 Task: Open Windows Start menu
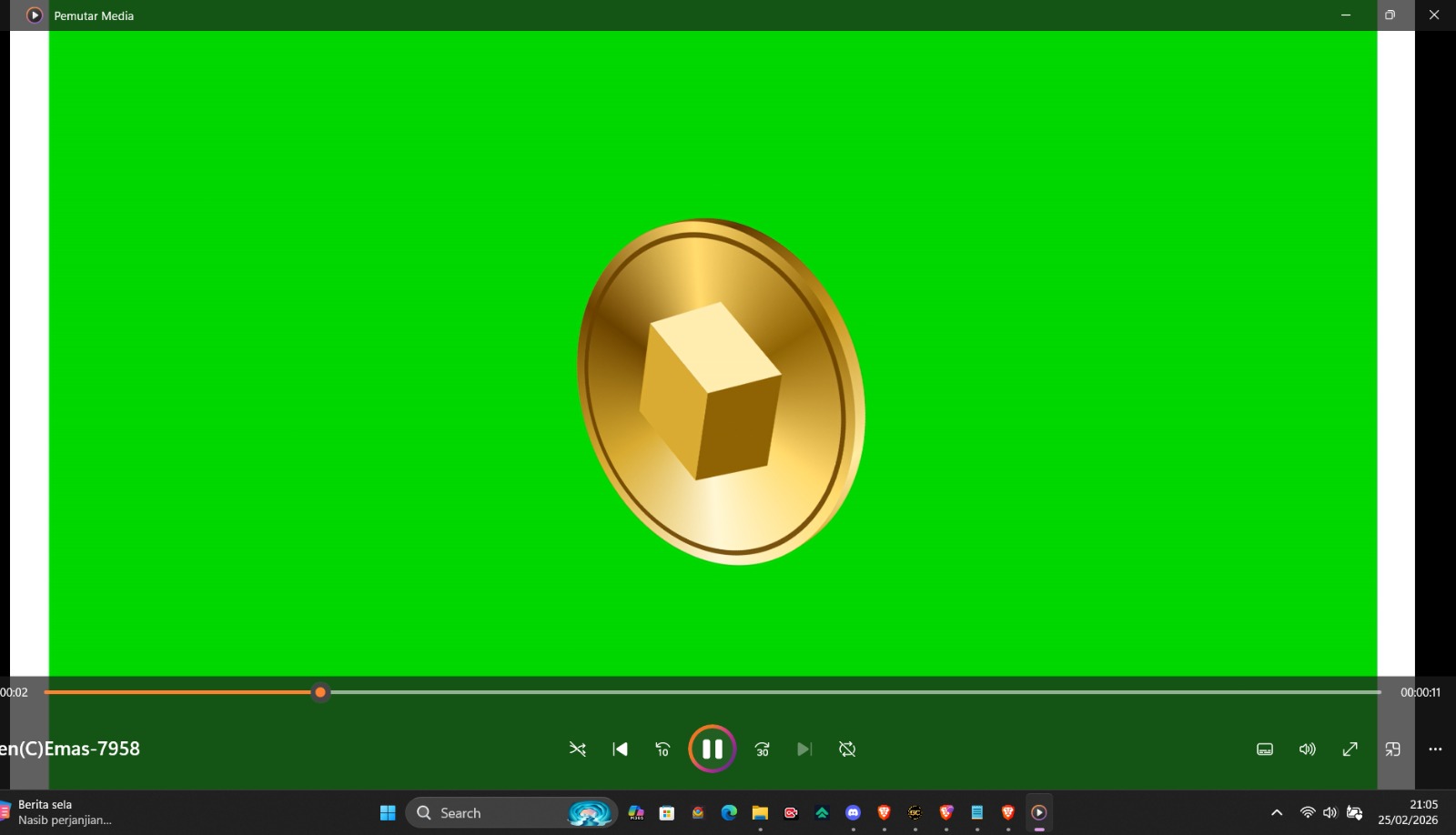pos(388,812)
